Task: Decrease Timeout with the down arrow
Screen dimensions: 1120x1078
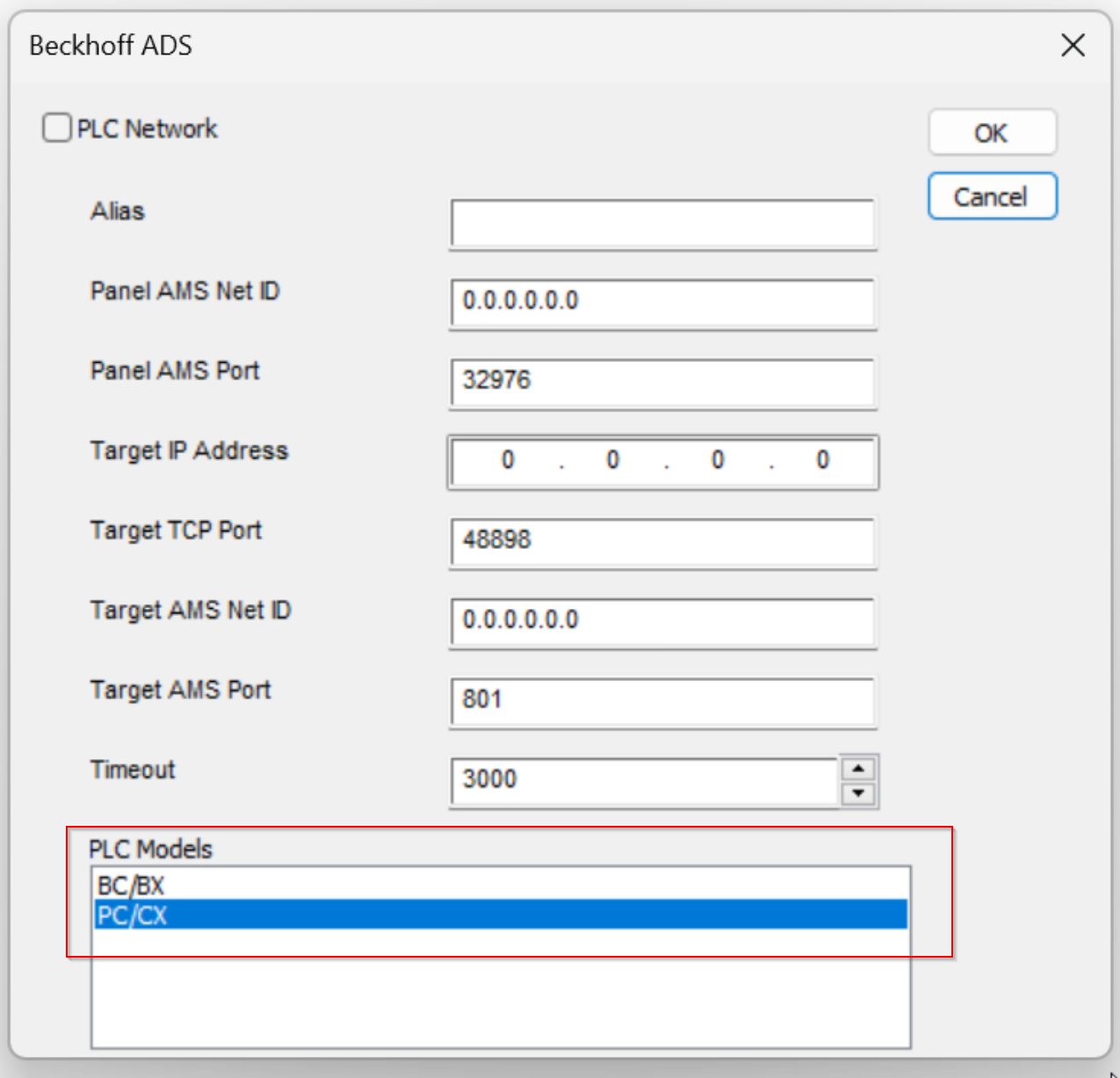Action: [858, 794]
